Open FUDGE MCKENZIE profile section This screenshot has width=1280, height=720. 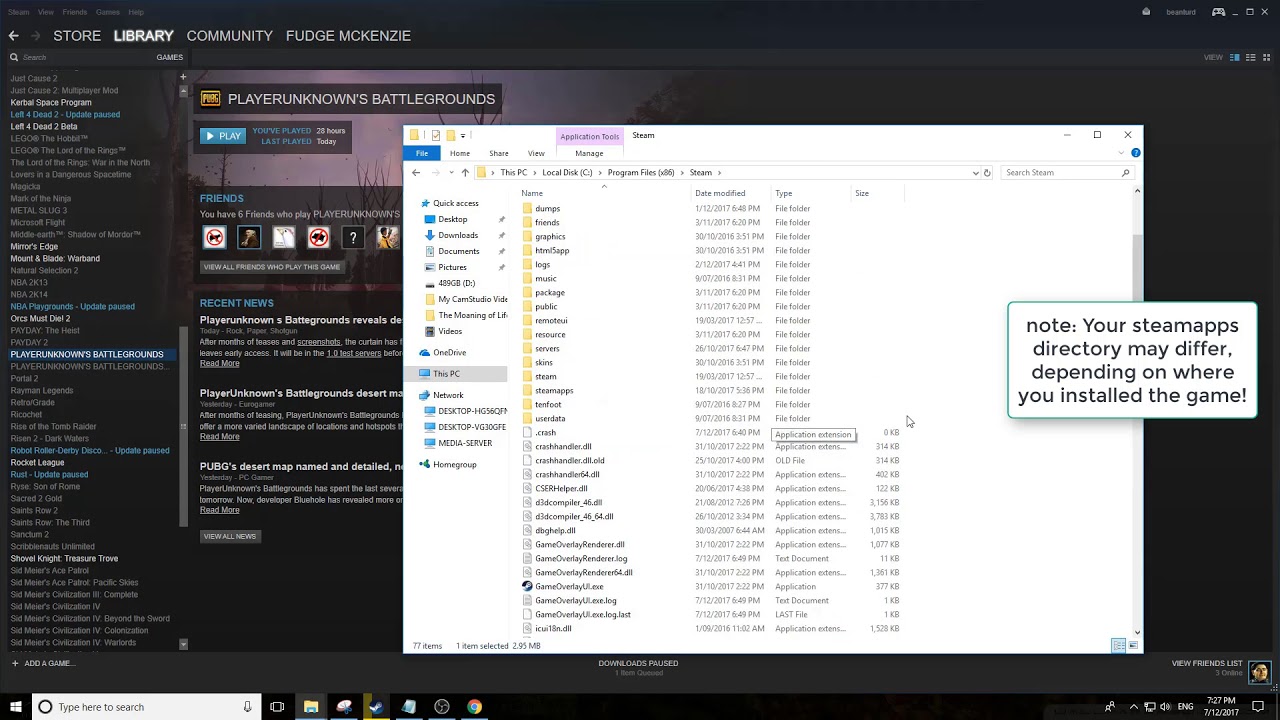pos(348,35)
